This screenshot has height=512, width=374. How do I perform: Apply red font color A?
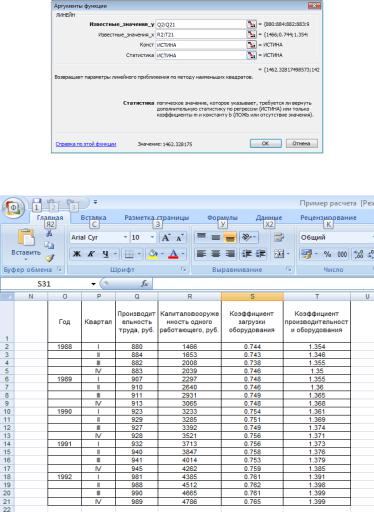173,254
